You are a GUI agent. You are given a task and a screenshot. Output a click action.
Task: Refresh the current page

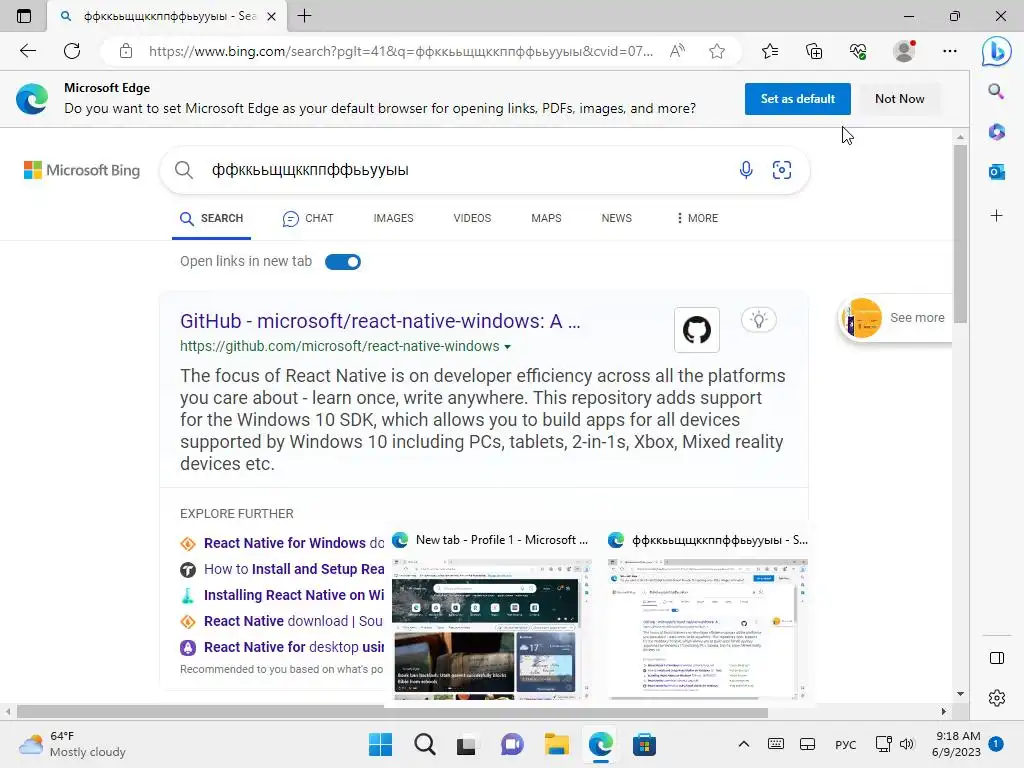click(x=72, y=51)
